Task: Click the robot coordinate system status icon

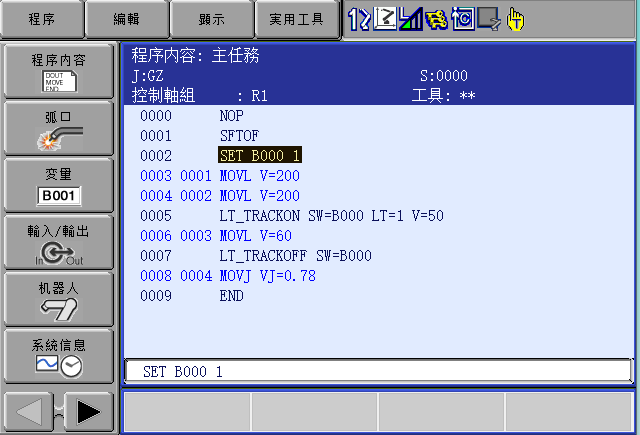Action: 385,18
